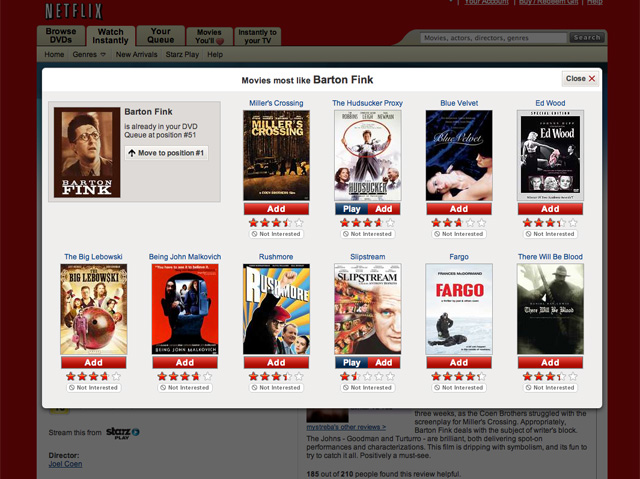Click the Netflix logo
Viewport: 640px width, 479px height.
pyautogui.click(x=74, y=11)
